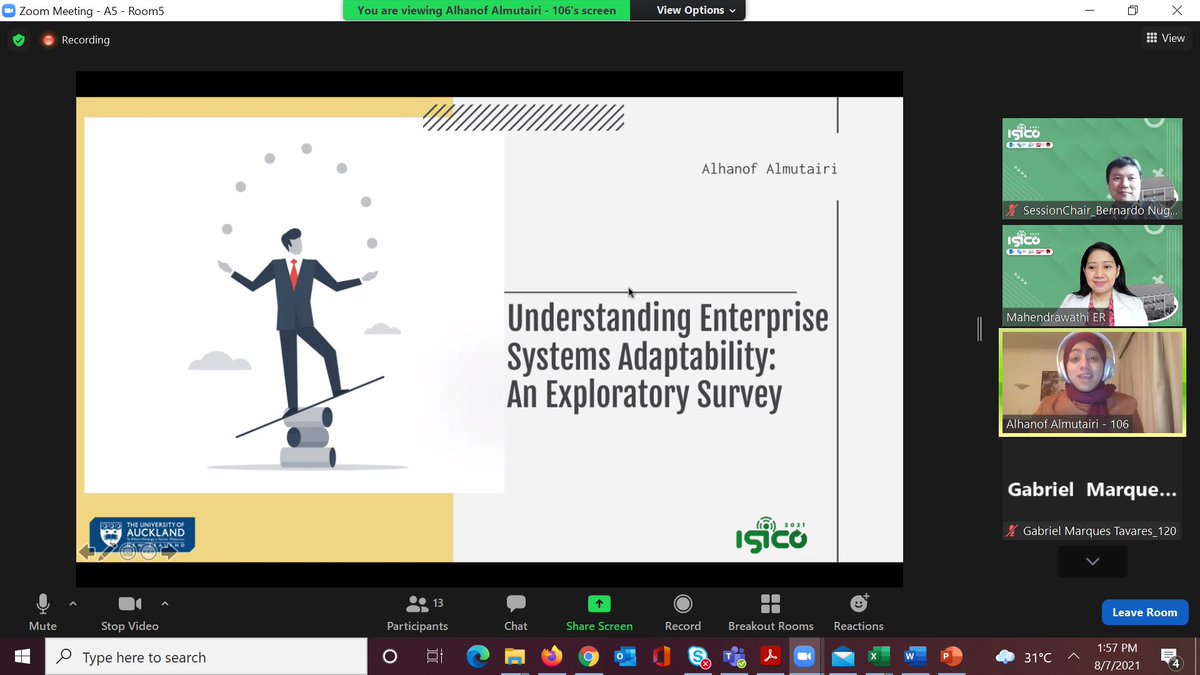Show hidden system tray icons
Viewport: 1200px width, 675px height.
click(1073, 657)
